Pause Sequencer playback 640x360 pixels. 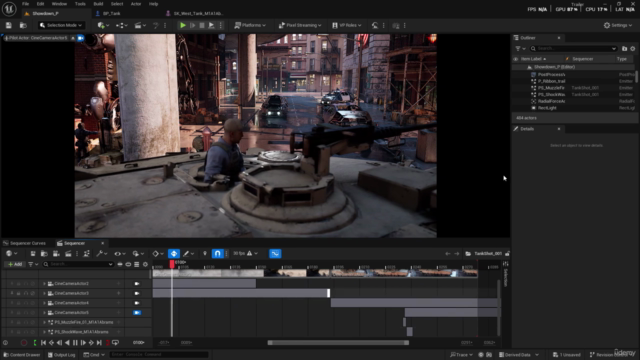coord(75,343)
